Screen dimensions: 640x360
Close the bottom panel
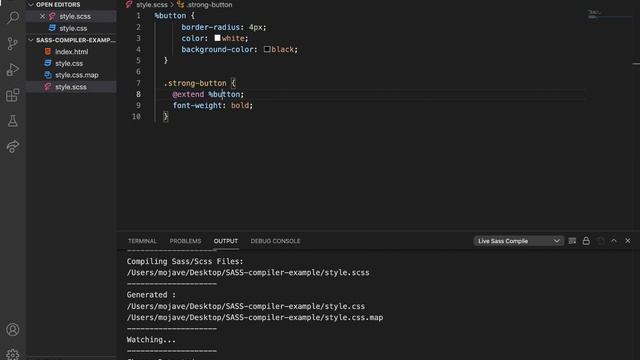(x=628, y=241)
